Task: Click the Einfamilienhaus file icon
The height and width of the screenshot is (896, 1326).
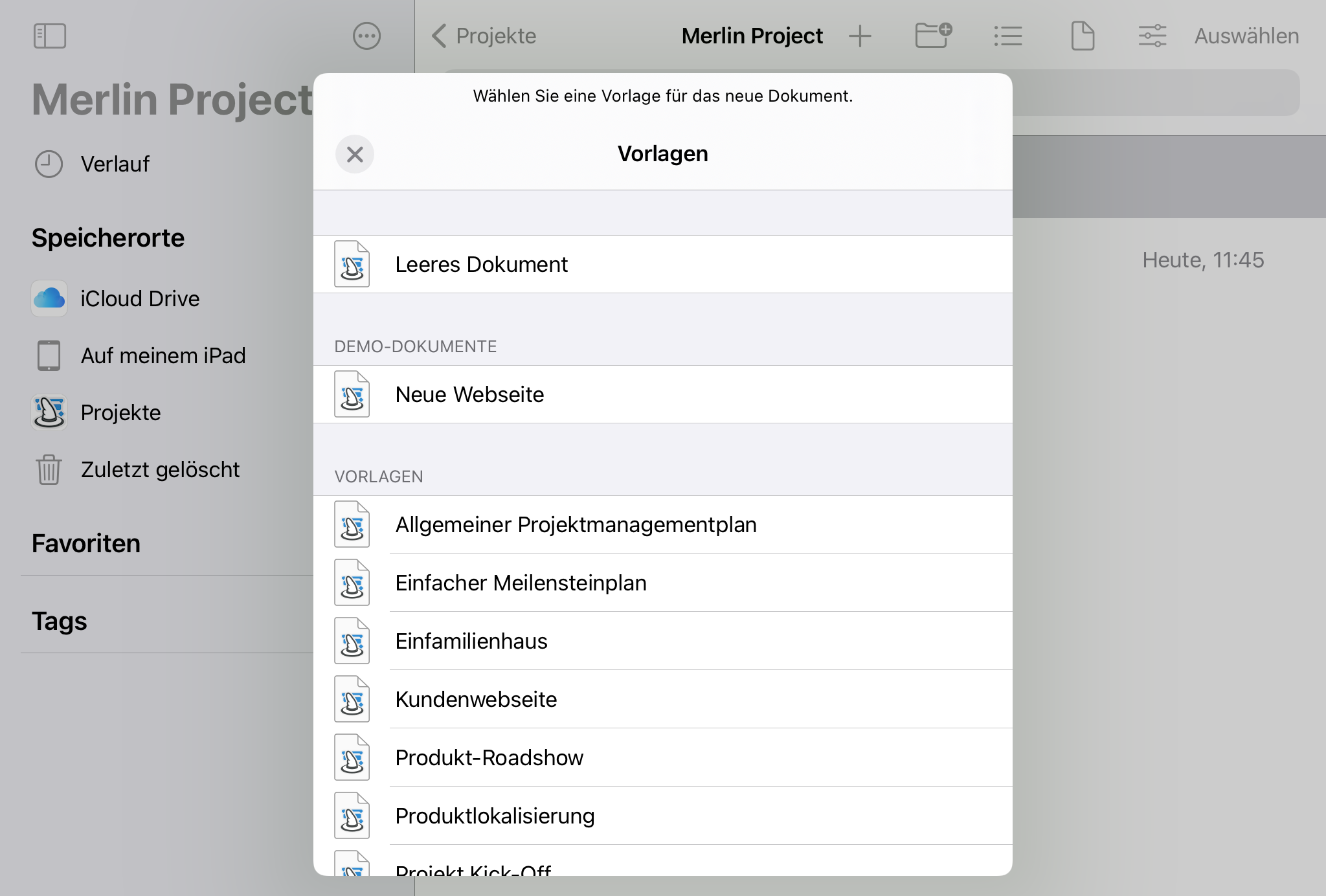Action: (x=352, y=641)
